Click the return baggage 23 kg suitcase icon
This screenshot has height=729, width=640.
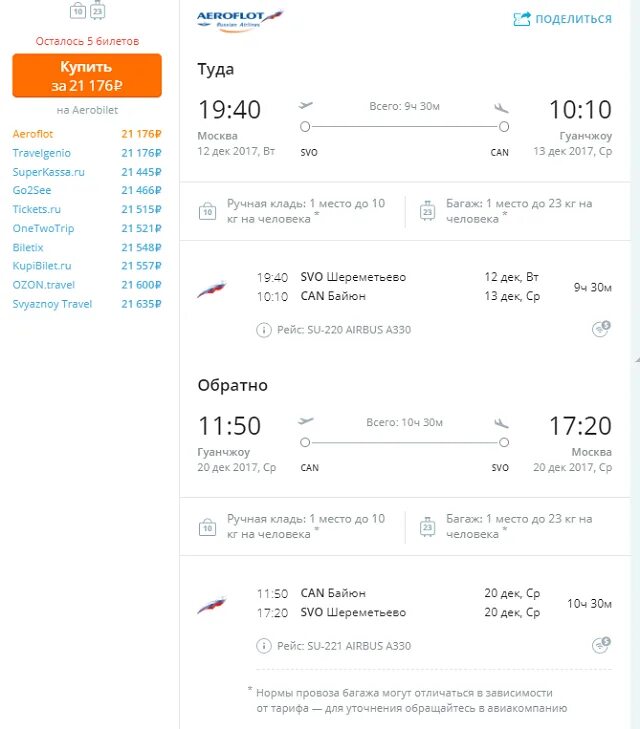427,527
